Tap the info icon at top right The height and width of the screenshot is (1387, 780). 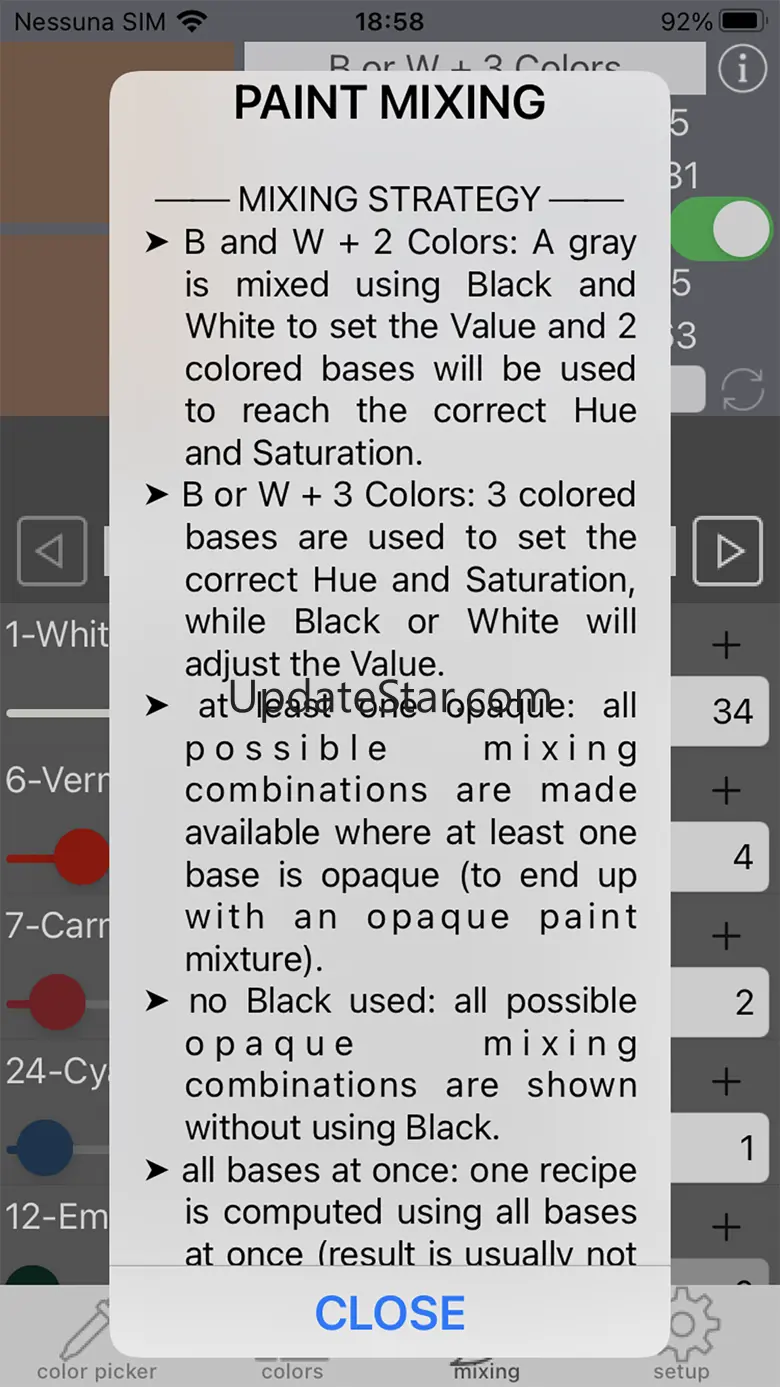tap(742, 68)
